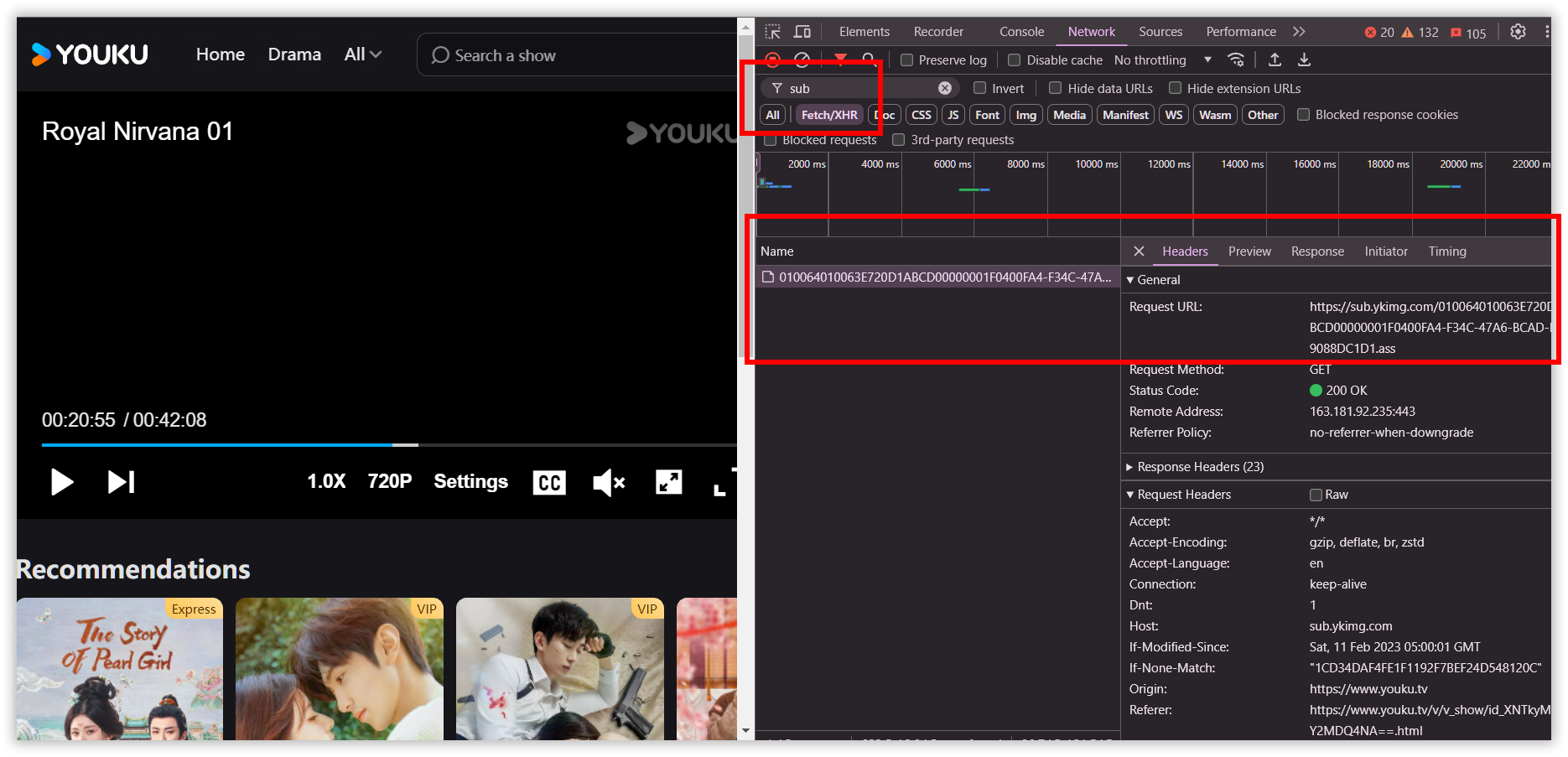Image resolution: width=1568 pixels, height=757 pixels.
Task: Skip to next episode
Action: (x=122, y=482)
